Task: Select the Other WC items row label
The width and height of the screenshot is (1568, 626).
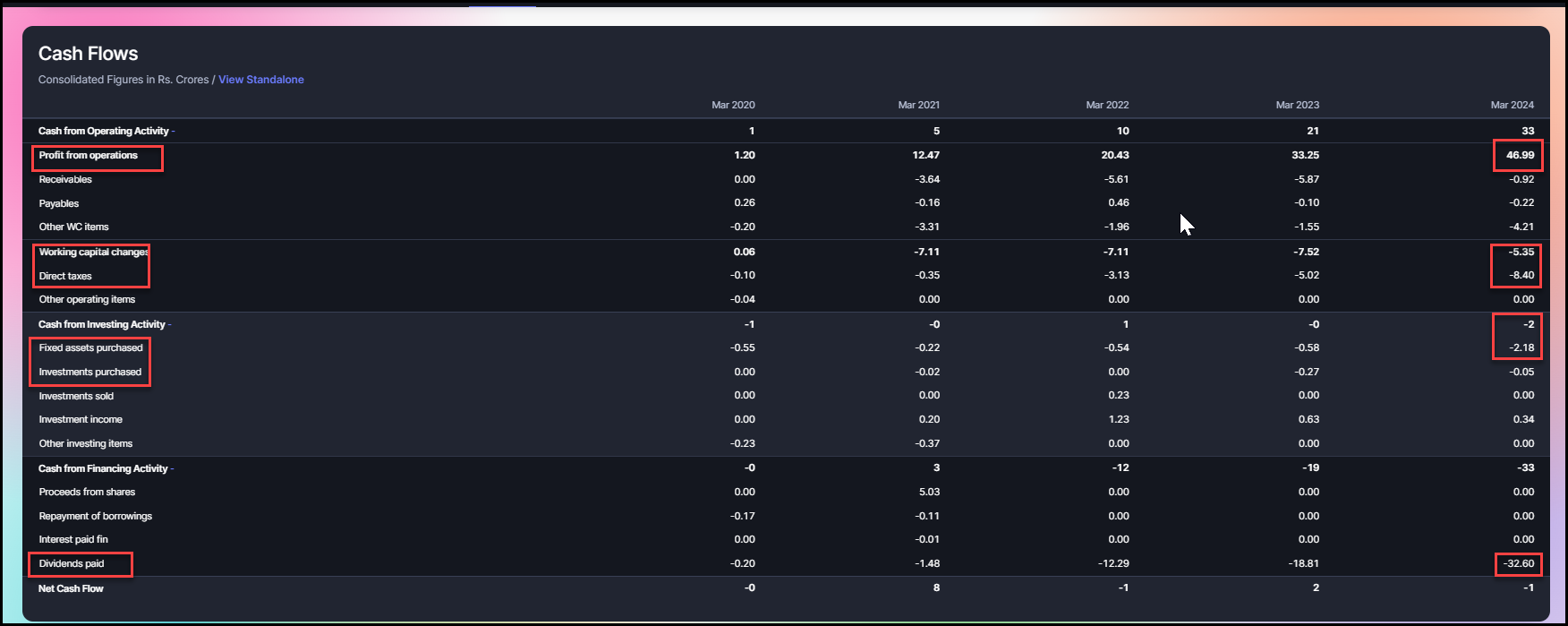Action: tap(73, 227)
